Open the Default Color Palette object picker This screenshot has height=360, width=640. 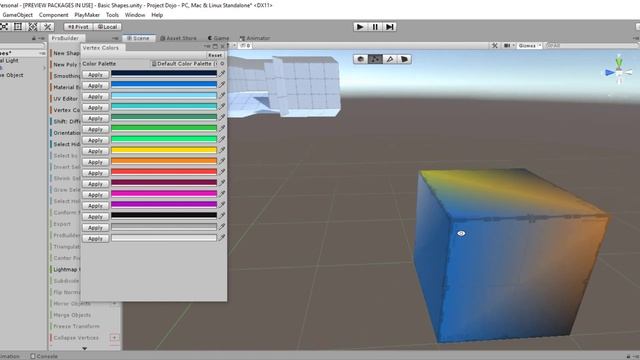click(222, 64)
